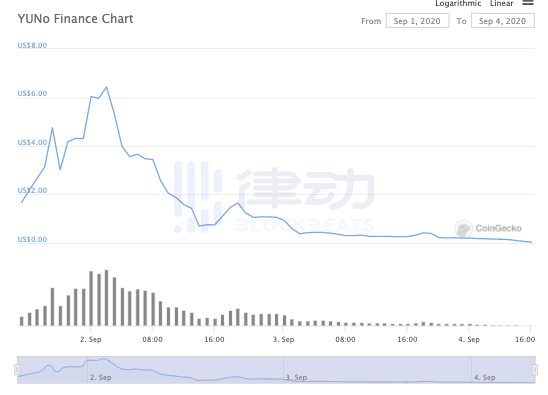The width and height of the screenshot is (548, 395).
Task: Click the US$6.00 axis label
Action: pos(32,93)
